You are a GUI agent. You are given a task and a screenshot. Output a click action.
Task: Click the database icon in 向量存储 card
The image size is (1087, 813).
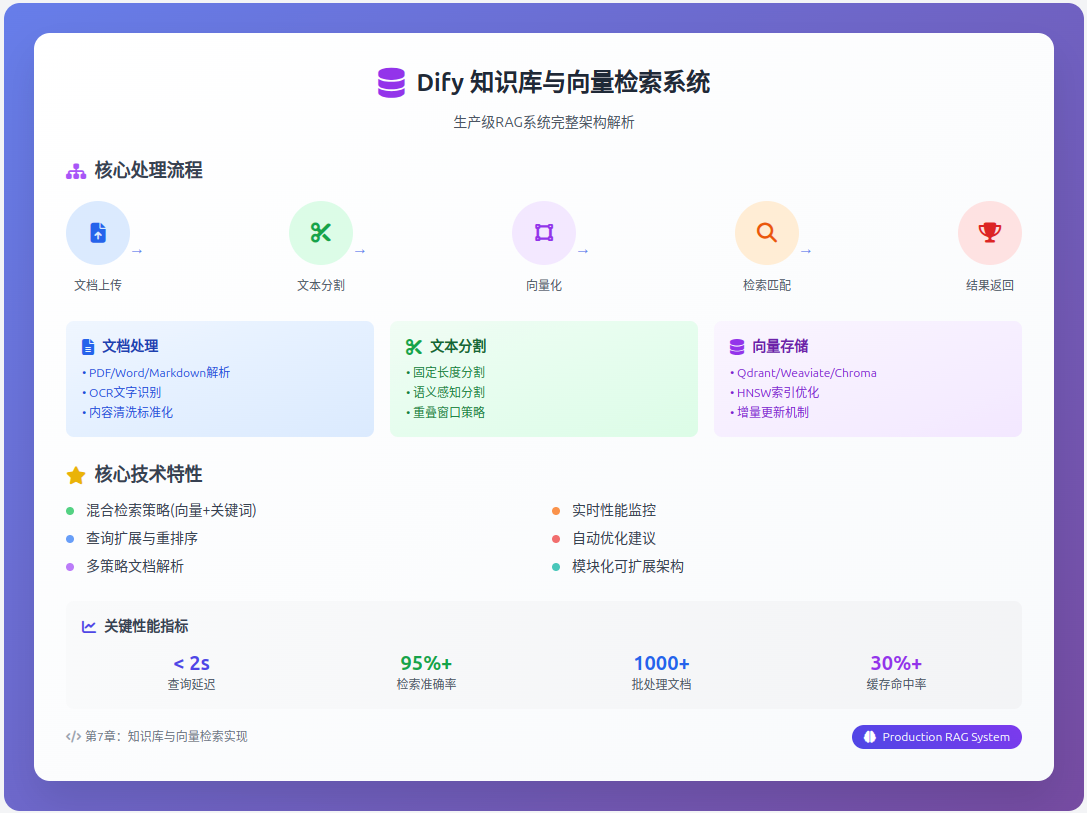point(737,347)
